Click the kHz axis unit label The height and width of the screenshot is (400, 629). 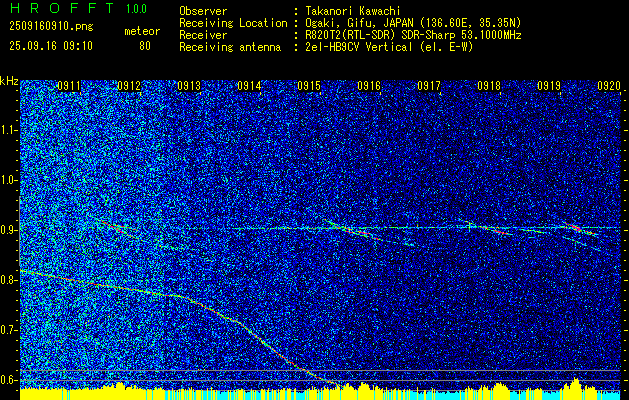point(9,81)
